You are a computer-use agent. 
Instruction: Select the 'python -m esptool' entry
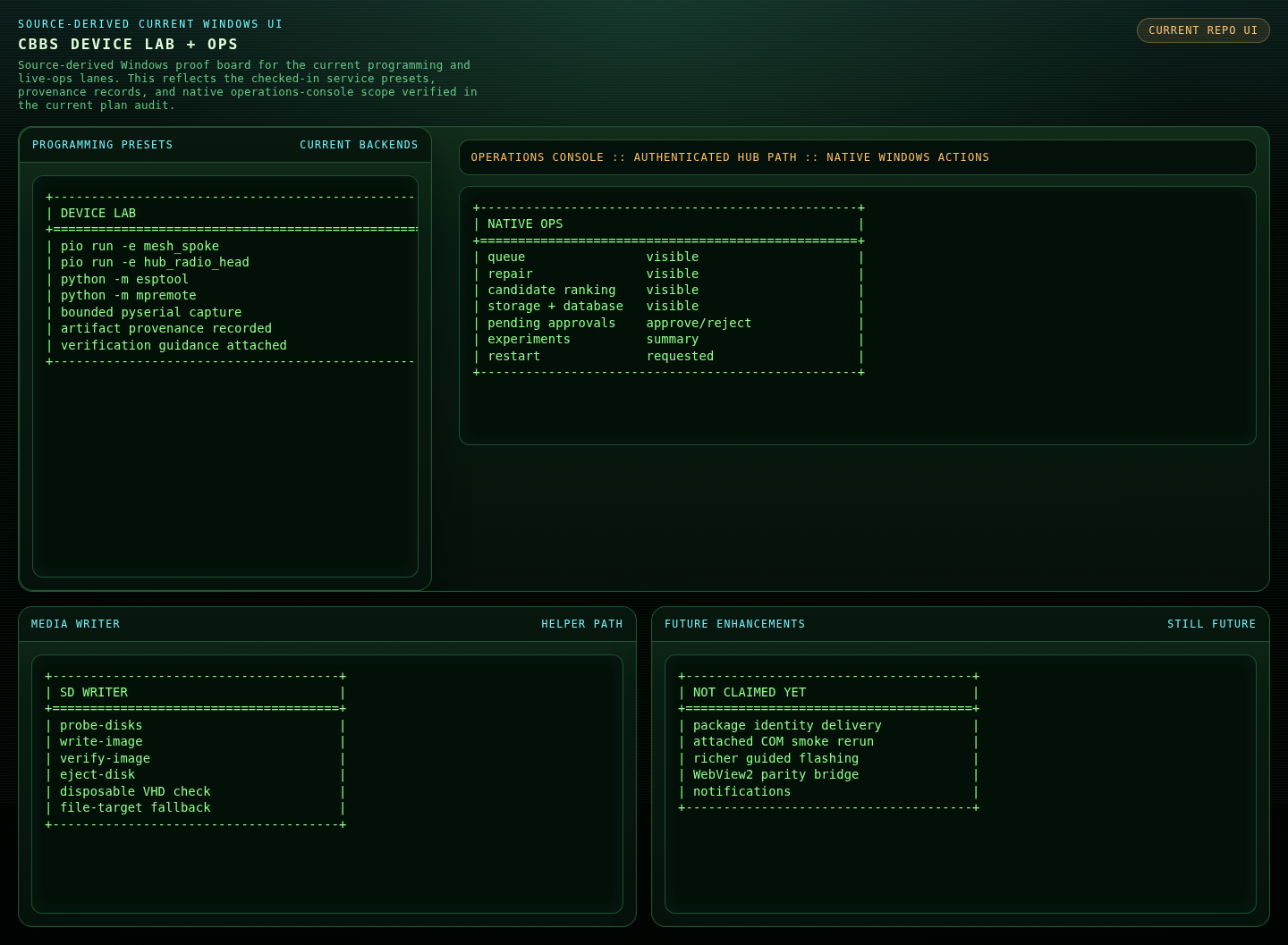tap(124, 279)
